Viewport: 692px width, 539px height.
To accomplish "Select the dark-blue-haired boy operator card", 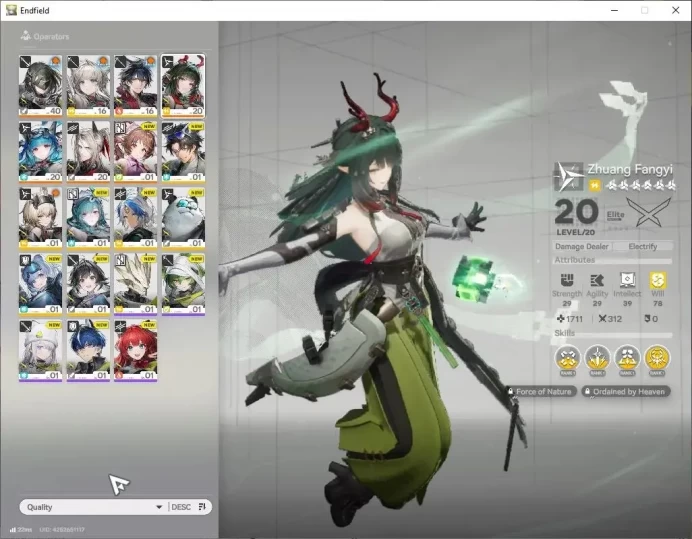I will click(x=88, y=351).
